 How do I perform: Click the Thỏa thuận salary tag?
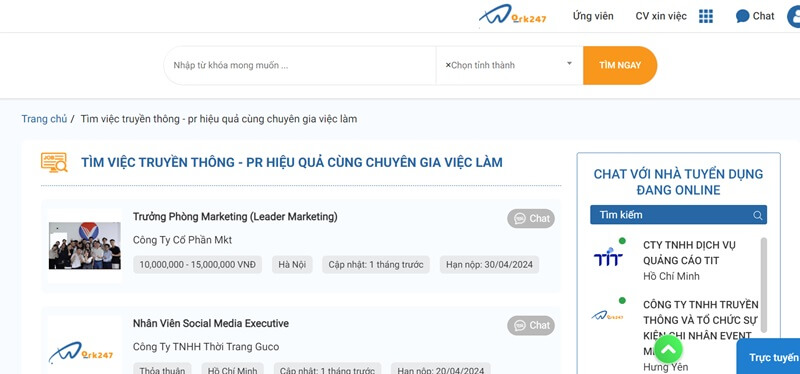pyautogui.click(x=162, y=370)
